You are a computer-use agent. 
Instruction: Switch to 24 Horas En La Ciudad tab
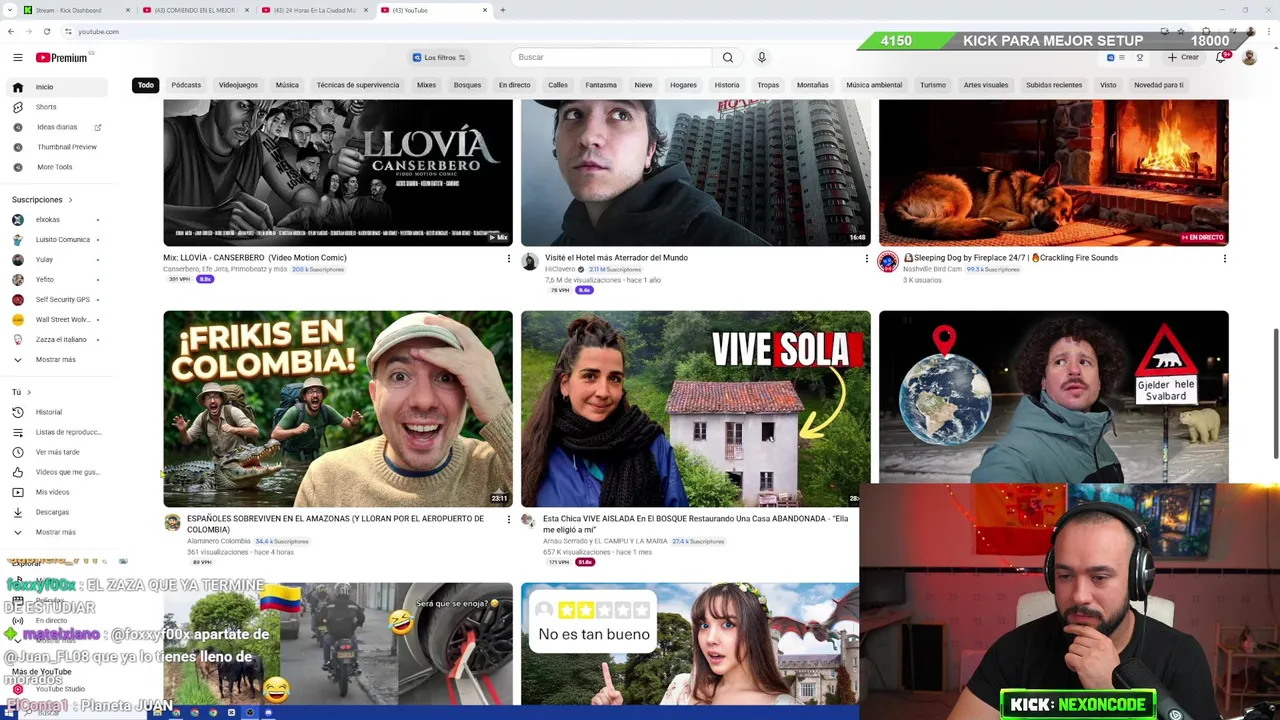click(x=314, y=10)
